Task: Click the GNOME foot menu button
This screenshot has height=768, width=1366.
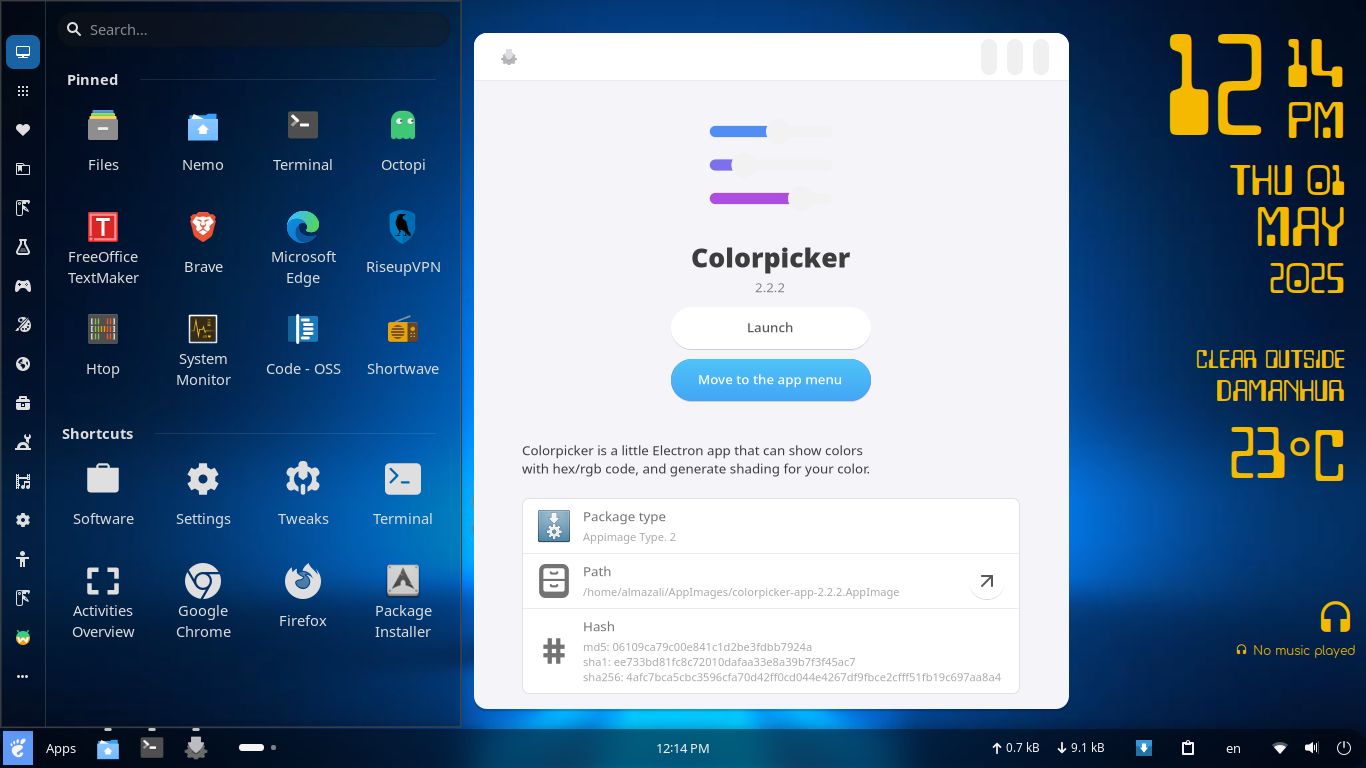Action: (x=18, y=748)
